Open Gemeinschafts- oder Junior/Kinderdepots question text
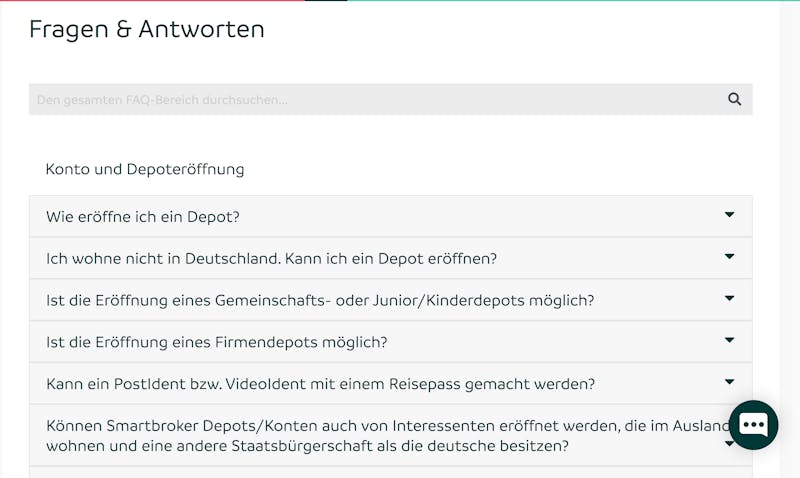Screen dimensions: 800x478 [320, 300]
